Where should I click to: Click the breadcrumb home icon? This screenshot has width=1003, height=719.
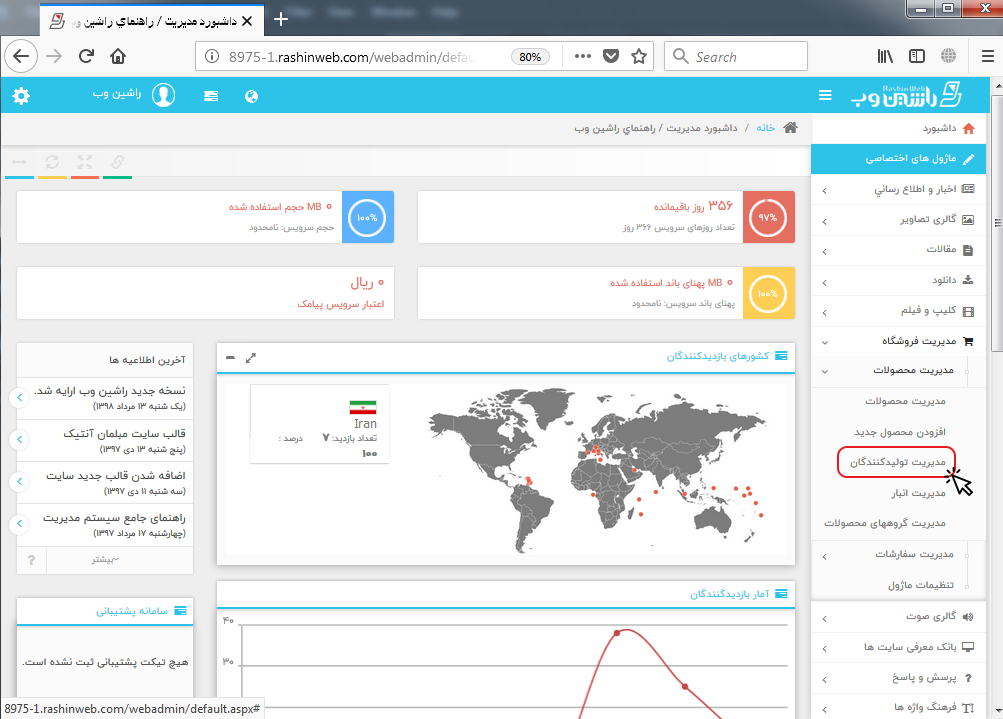click(791, 127)
